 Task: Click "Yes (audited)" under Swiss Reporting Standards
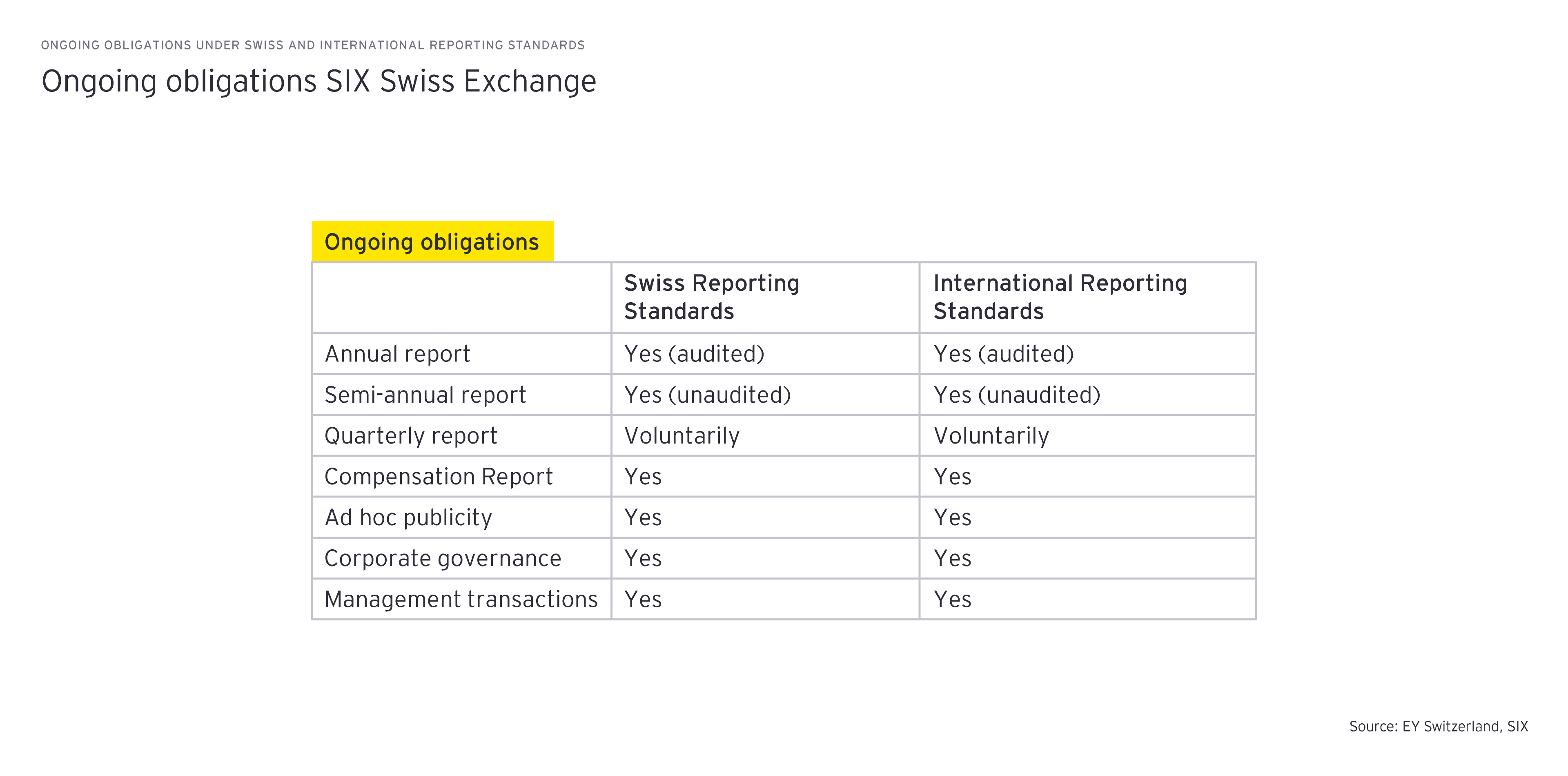pos(694,354)
